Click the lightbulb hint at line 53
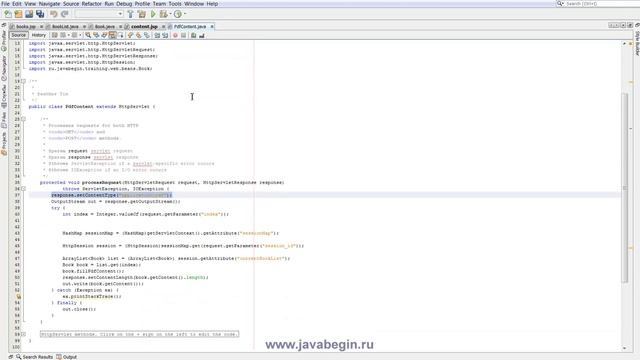 click(18, 296)
